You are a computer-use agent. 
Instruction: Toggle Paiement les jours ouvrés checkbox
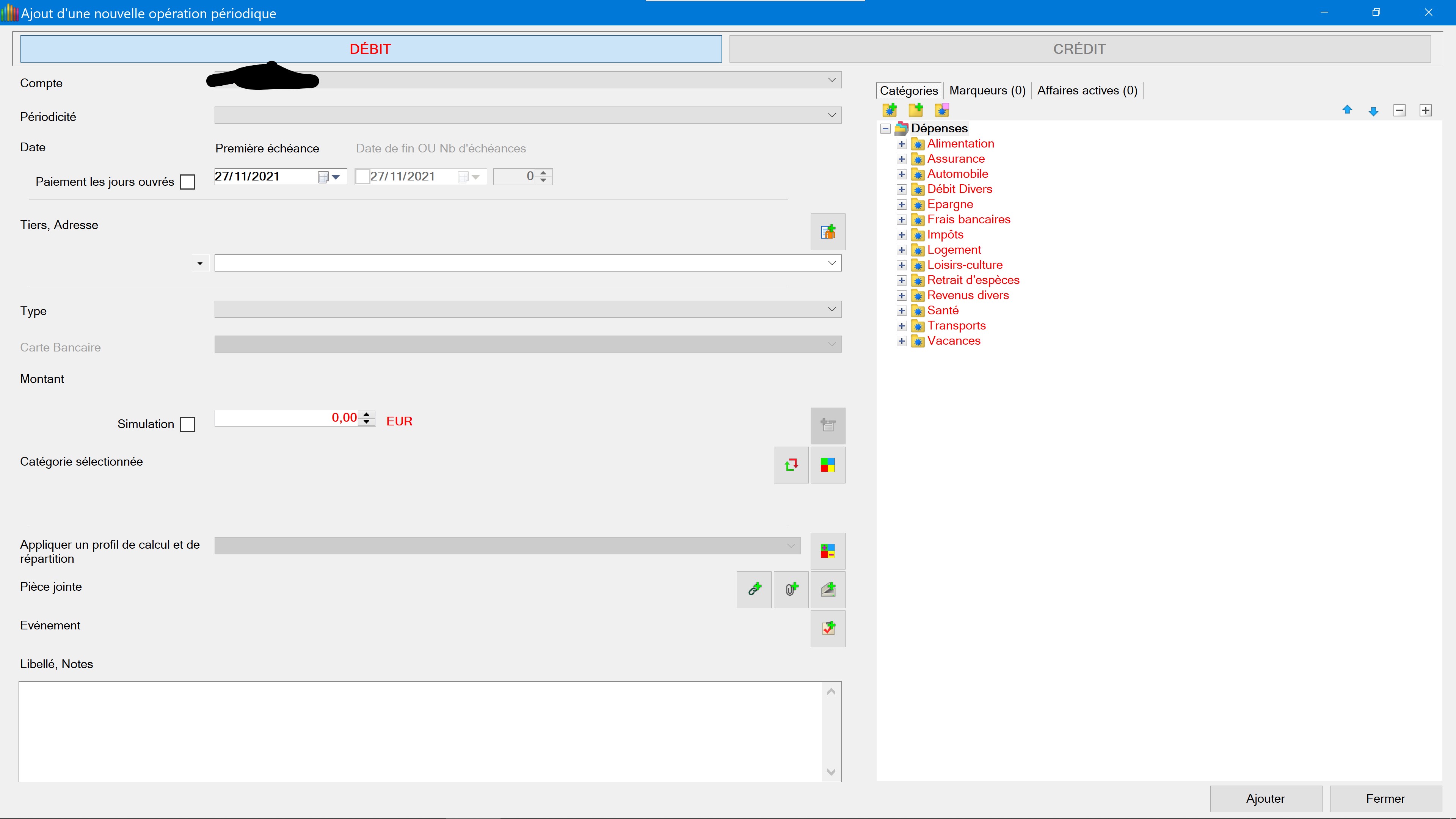point(187,182)
